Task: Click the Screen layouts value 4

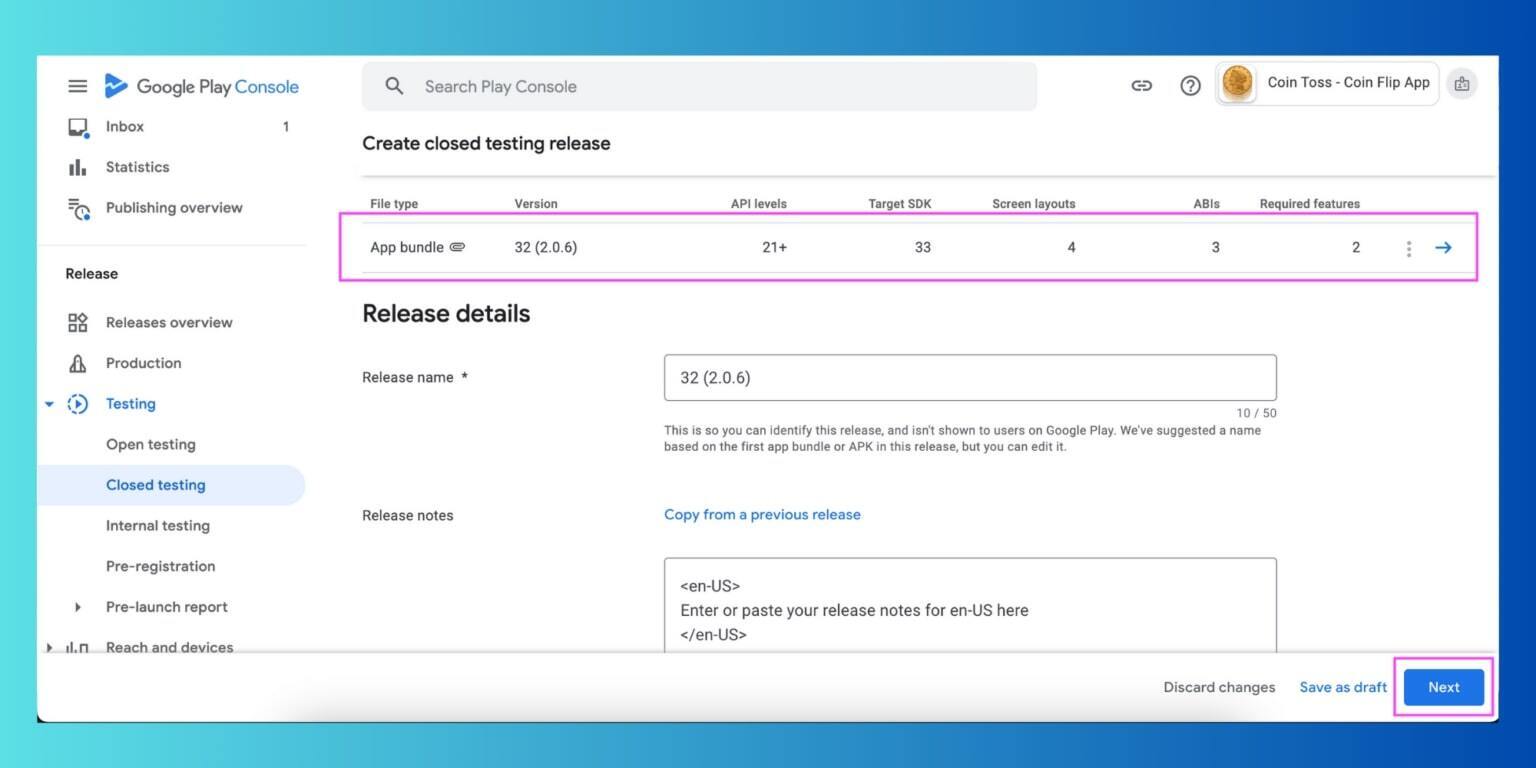Action: (x=1071, y=247)
